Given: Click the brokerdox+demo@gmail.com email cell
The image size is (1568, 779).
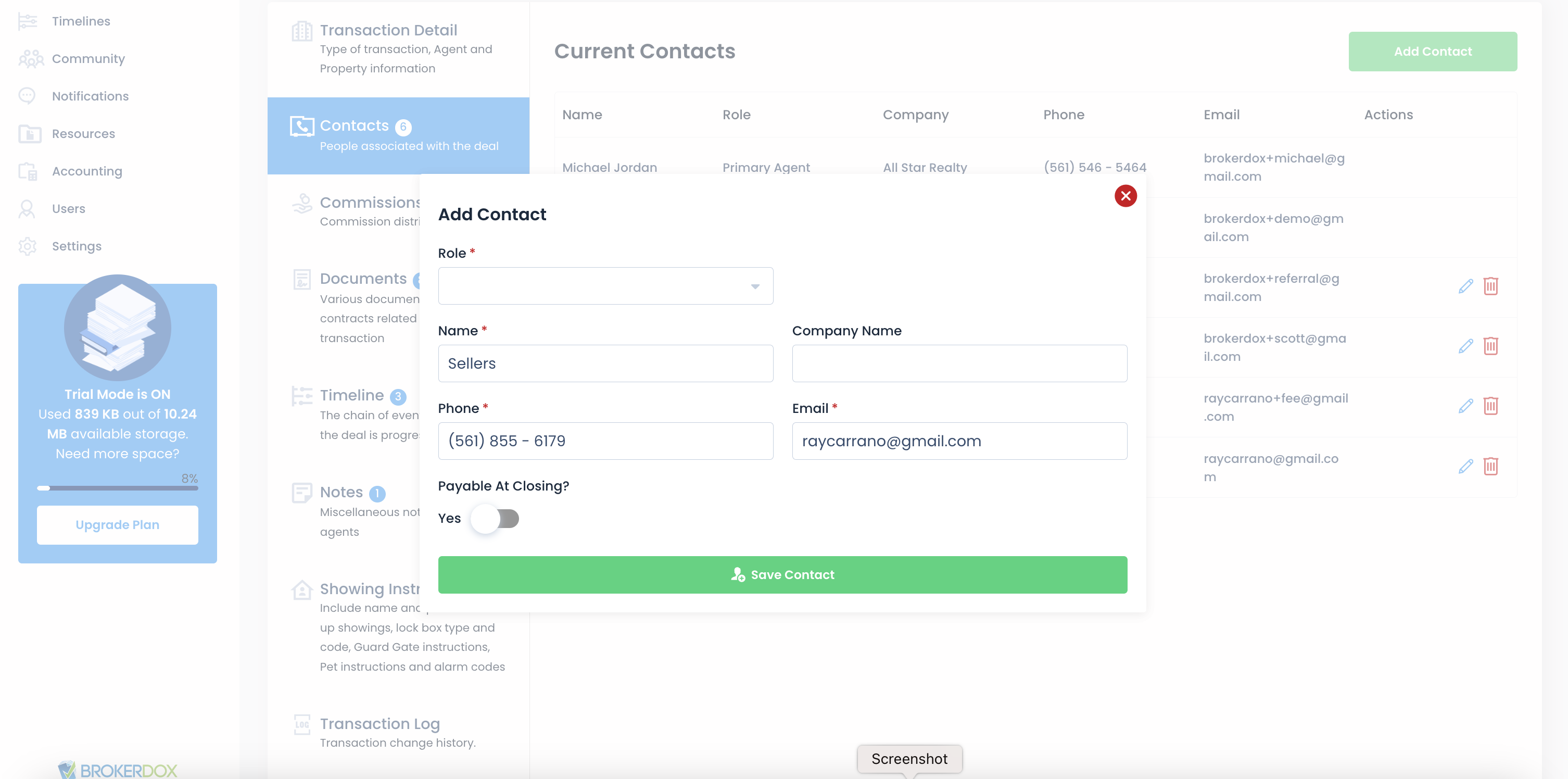Looking at the screenshot, I should click(x=1273, y=228).
